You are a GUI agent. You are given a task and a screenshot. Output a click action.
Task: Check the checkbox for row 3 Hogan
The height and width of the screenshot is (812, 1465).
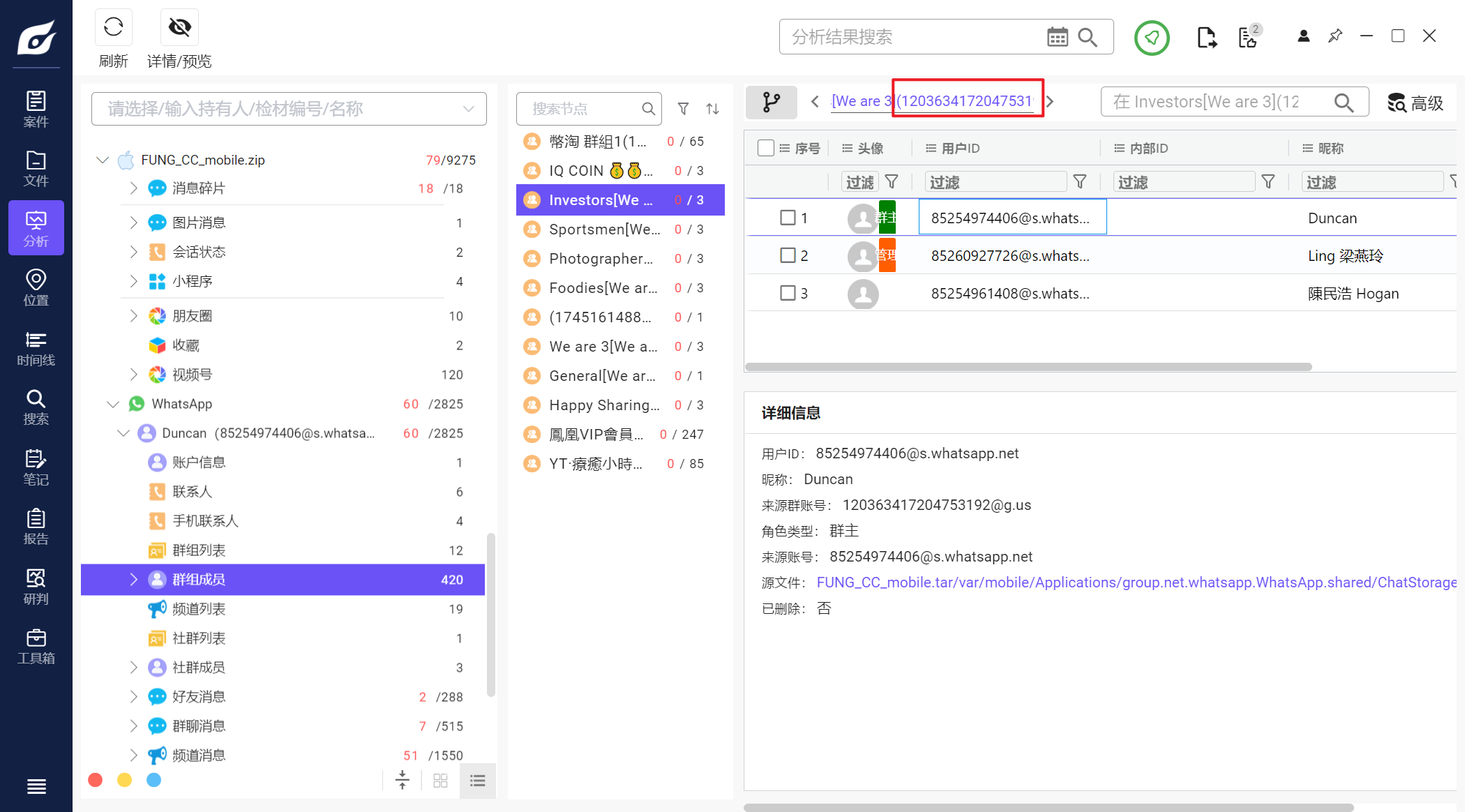788,293
